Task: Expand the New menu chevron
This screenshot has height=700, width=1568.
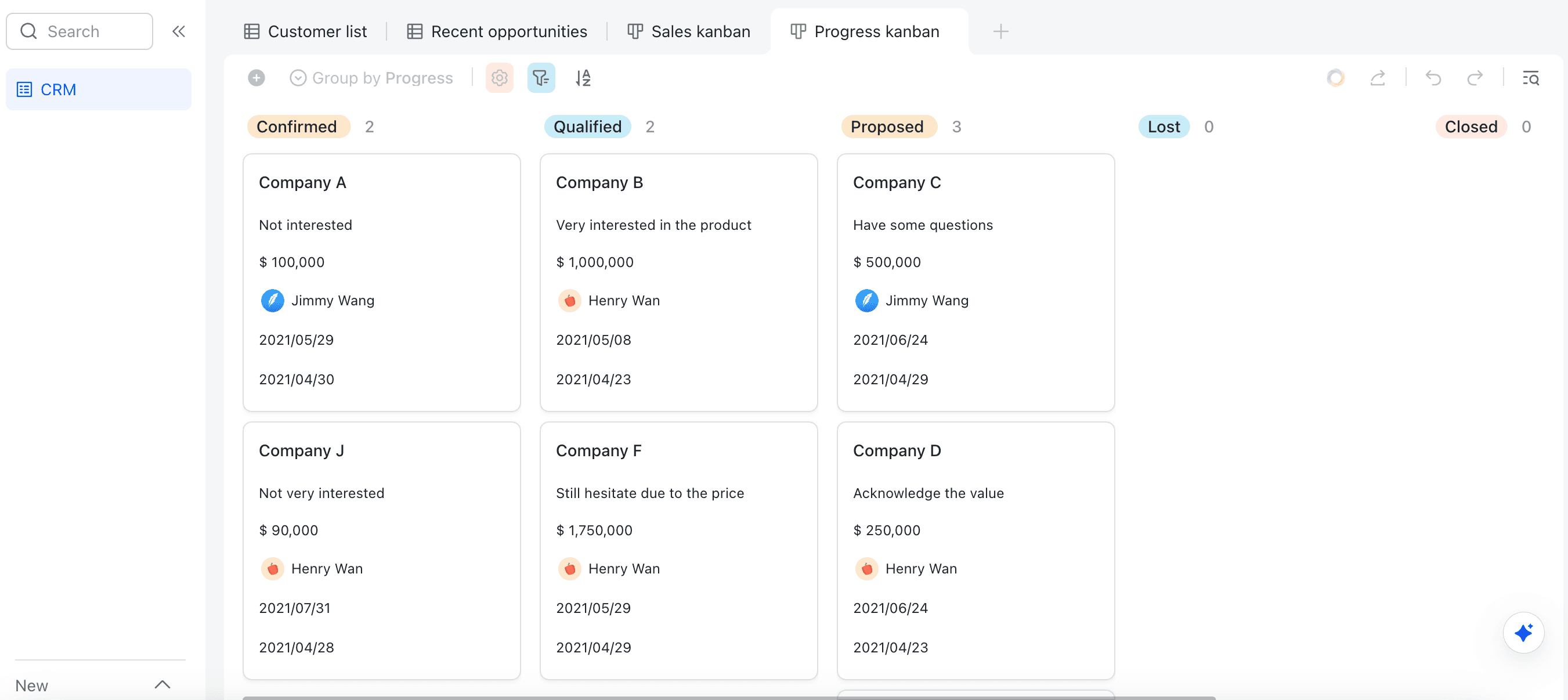Action: pyautogui.click(x=162, y=685)
